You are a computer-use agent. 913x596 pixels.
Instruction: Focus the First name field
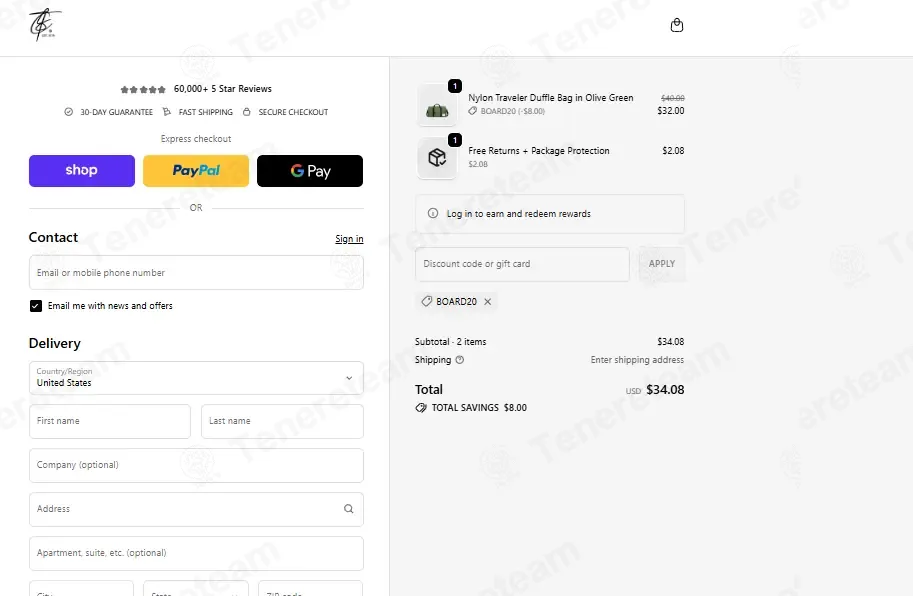(x=110, y=421)
